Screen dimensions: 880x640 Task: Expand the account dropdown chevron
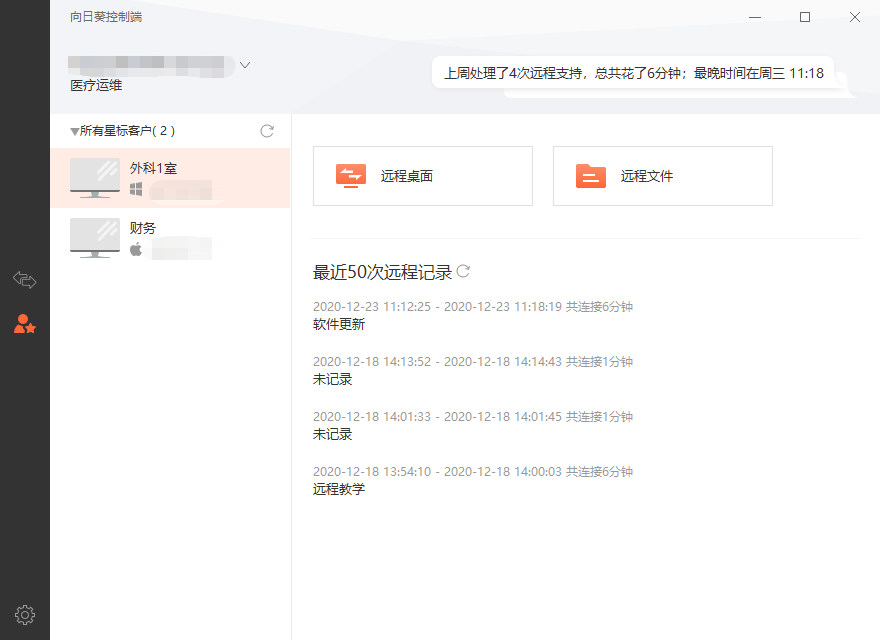(245, 65)
